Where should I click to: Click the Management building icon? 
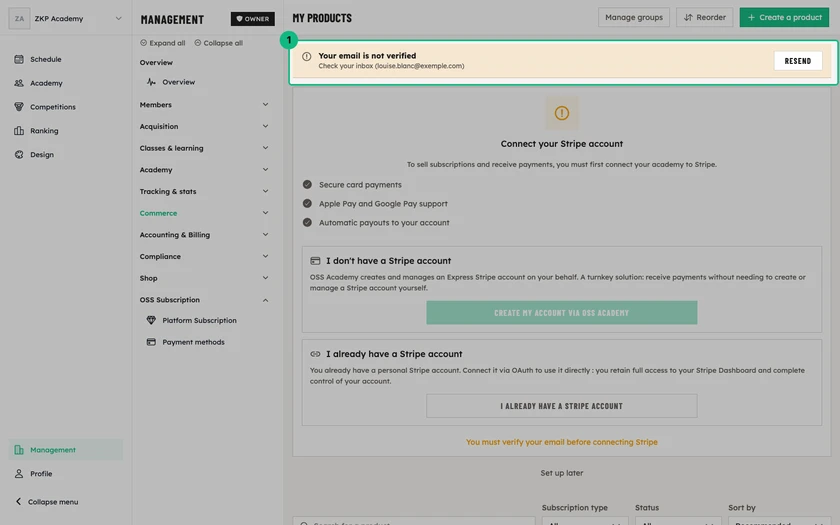click(19, 450)
